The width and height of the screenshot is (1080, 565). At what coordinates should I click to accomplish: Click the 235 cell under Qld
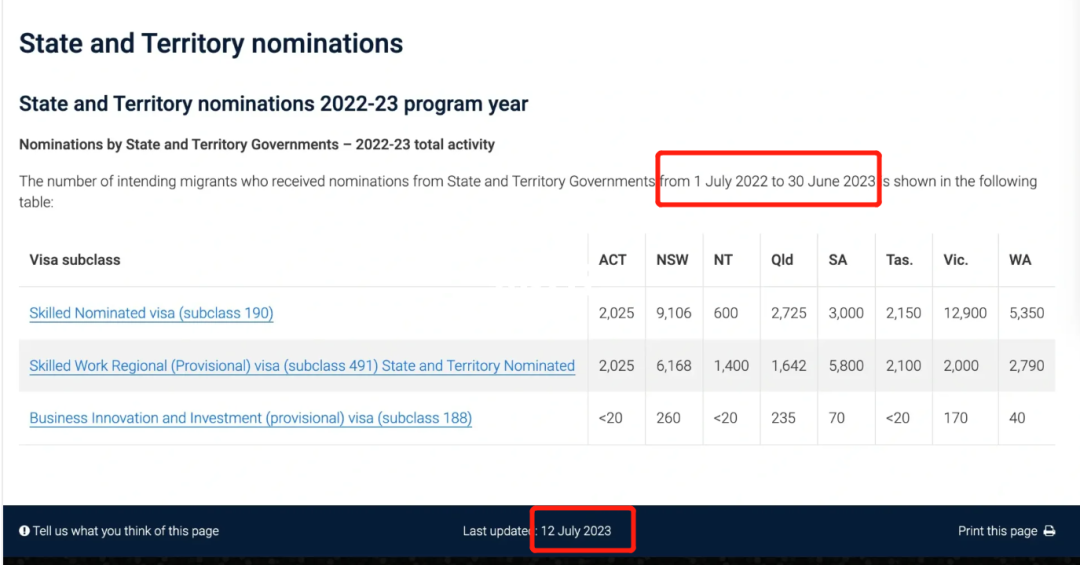(x=783, y=418)
